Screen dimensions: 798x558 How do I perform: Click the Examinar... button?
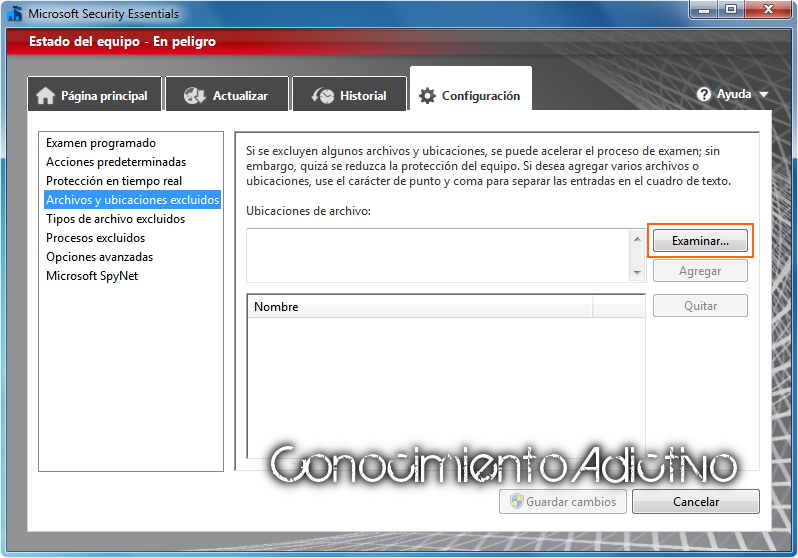pos(700,241)
